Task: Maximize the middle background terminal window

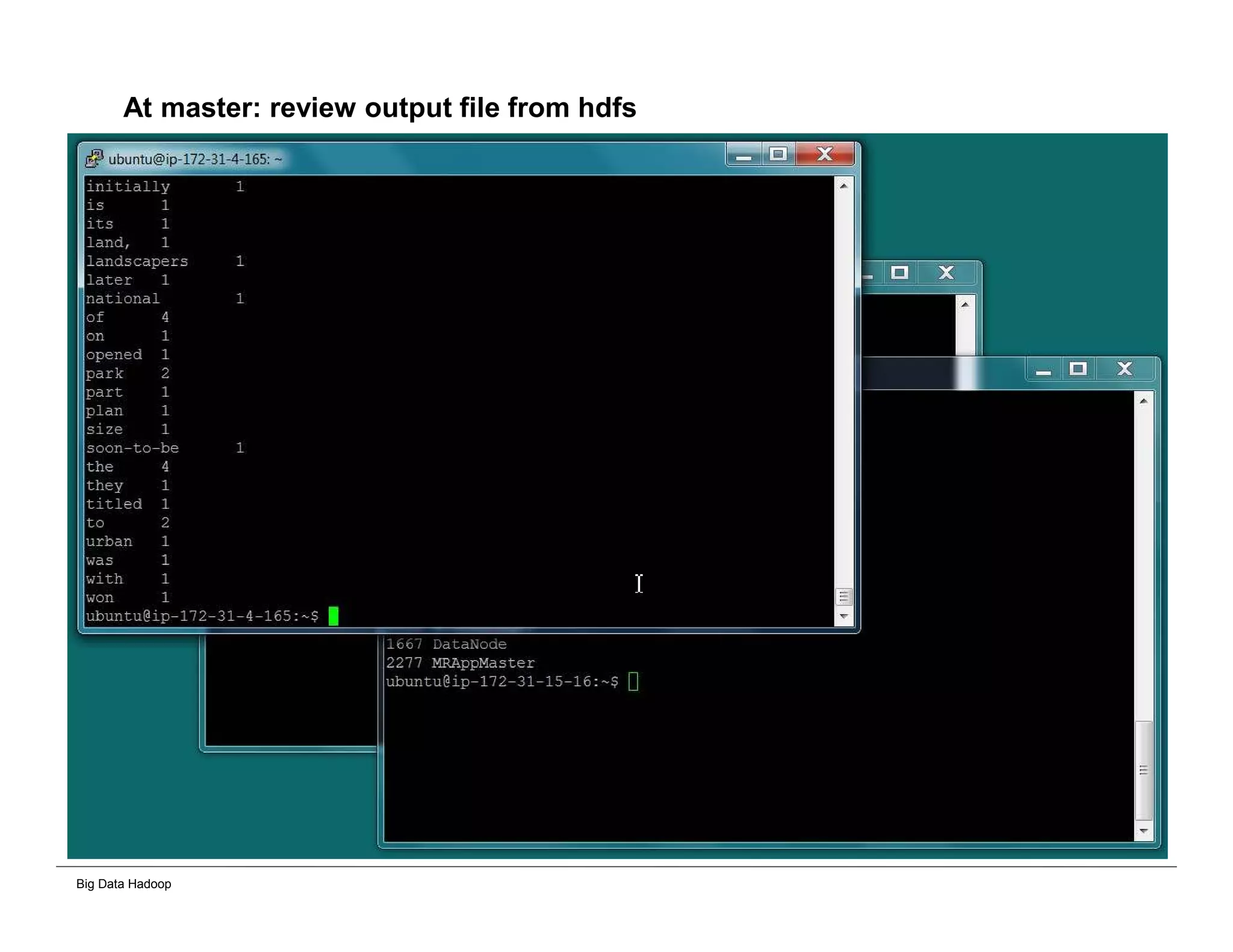Action: coord(899,273)
